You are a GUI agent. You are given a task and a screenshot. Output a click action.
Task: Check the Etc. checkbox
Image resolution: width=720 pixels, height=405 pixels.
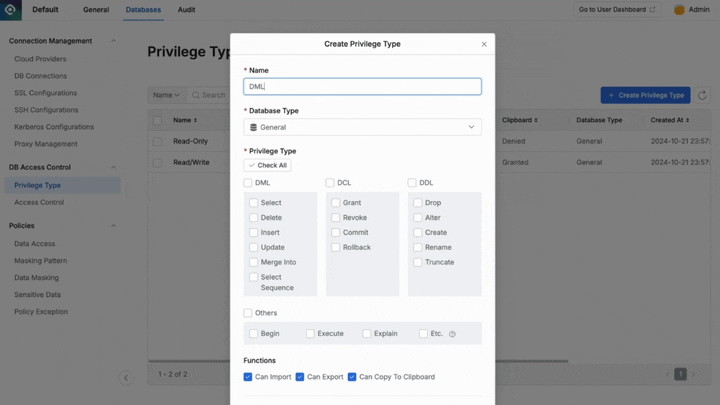click(x=423, y=333)
